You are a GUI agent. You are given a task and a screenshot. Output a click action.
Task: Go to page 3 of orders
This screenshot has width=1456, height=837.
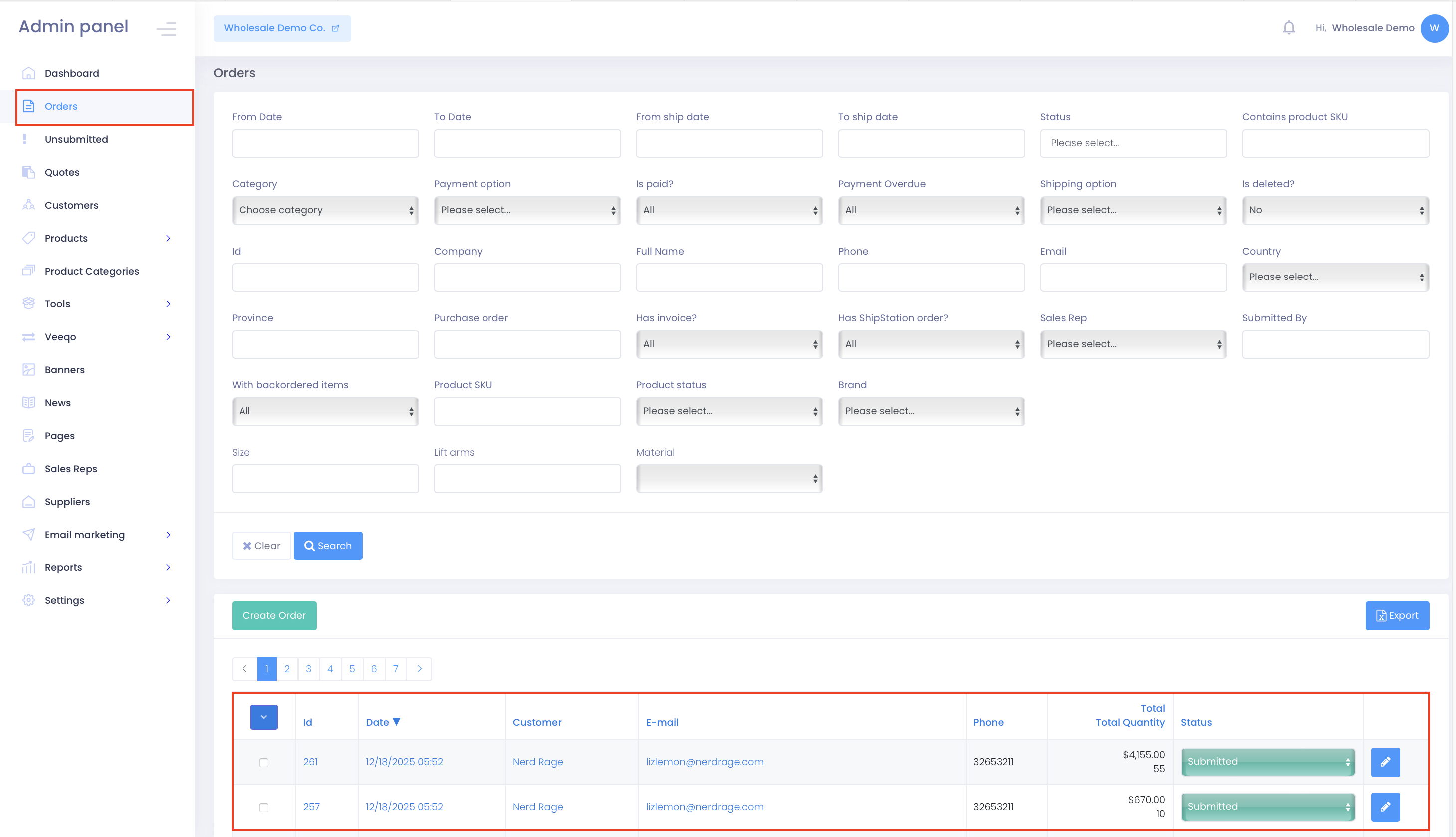click(x=308, y=669)
